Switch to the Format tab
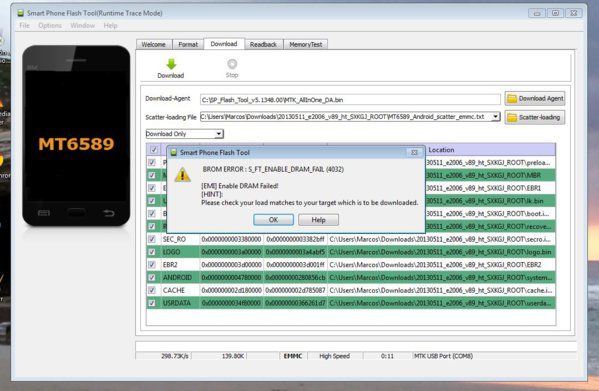Screen dimensions: 599x391 pos(188,45)
